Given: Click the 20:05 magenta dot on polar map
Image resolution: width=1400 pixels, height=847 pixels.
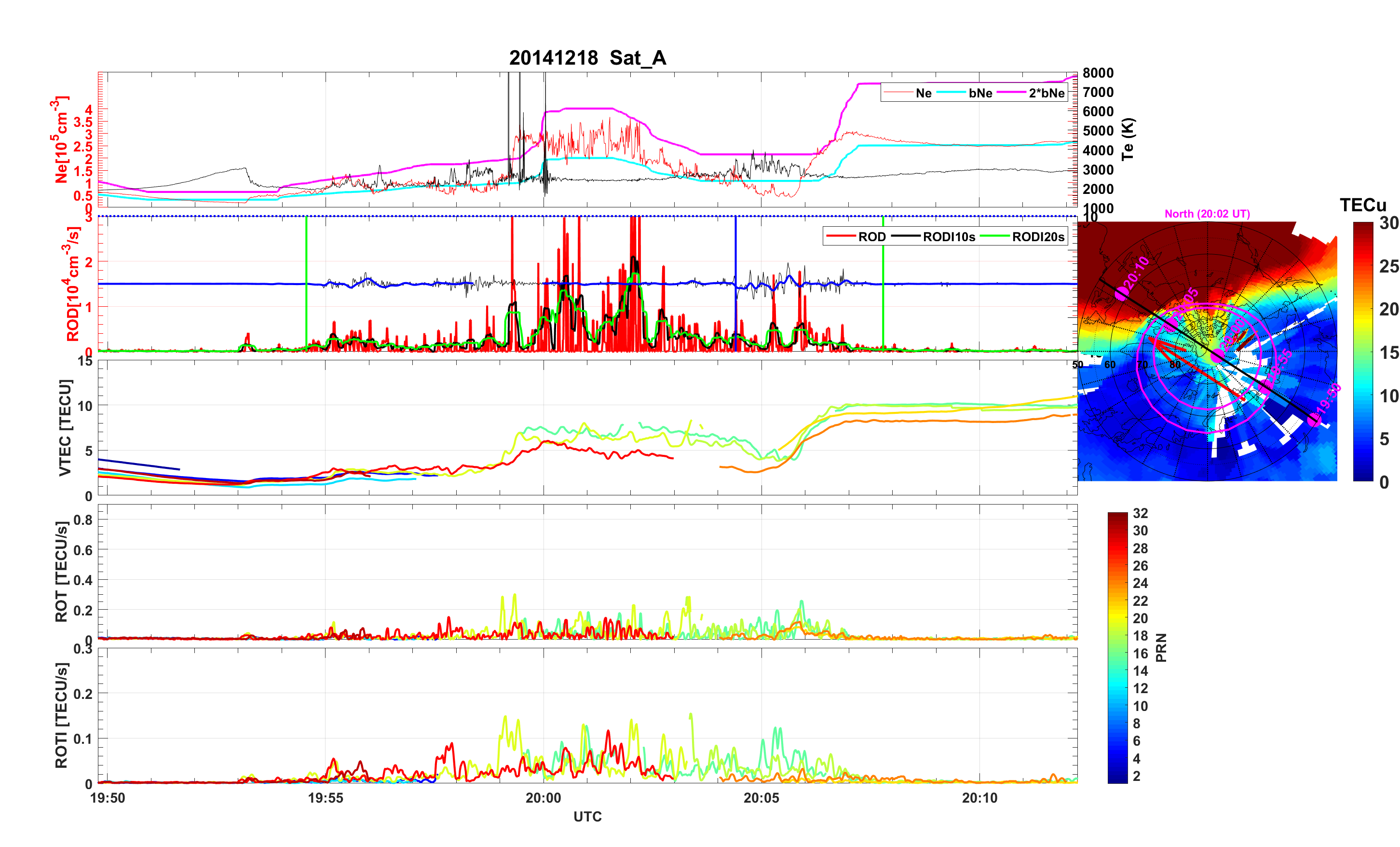Looking at the screenshot, I should point(1171,325).
